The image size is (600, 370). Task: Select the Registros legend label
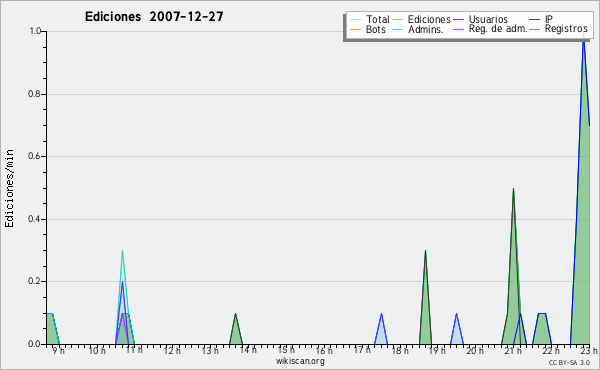pos(566,29)
